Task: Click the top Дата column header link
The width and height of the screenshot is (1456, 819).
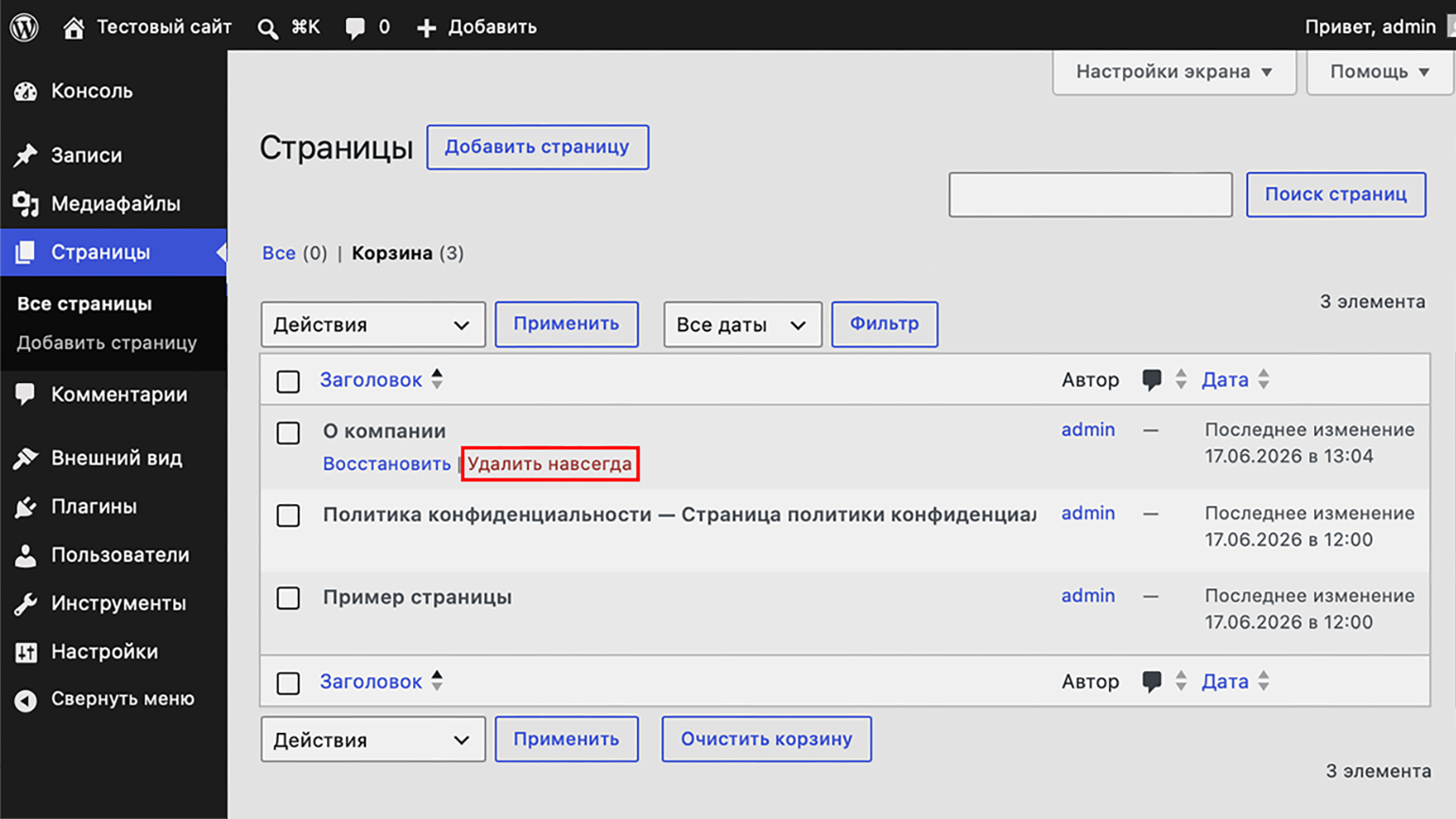Action: tap(1224, 380)
